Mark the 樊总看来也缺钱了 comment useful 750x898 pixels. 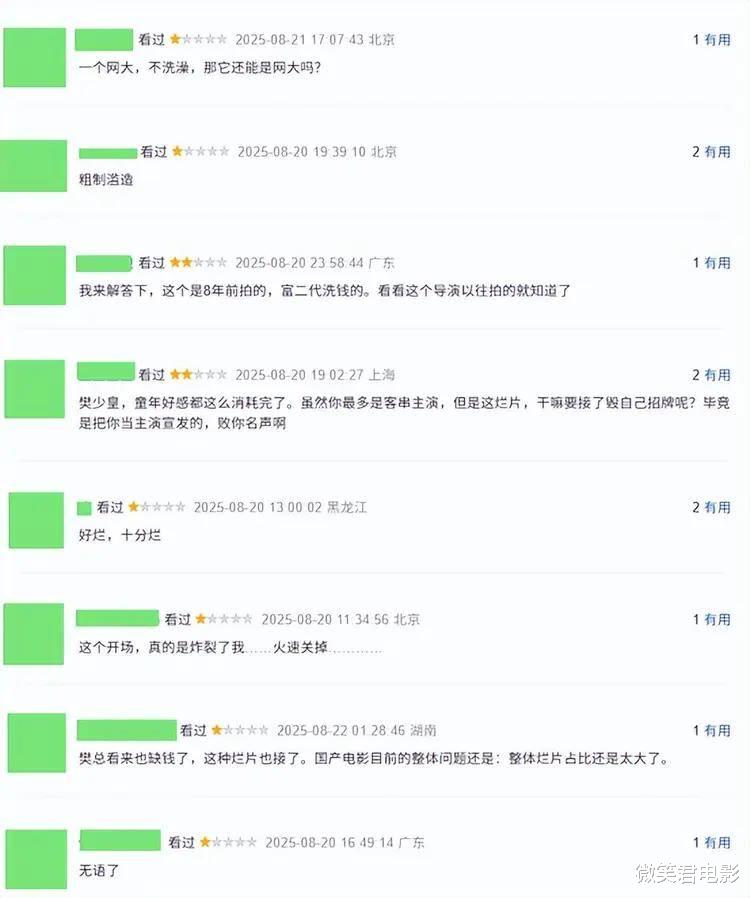[717, 731]
